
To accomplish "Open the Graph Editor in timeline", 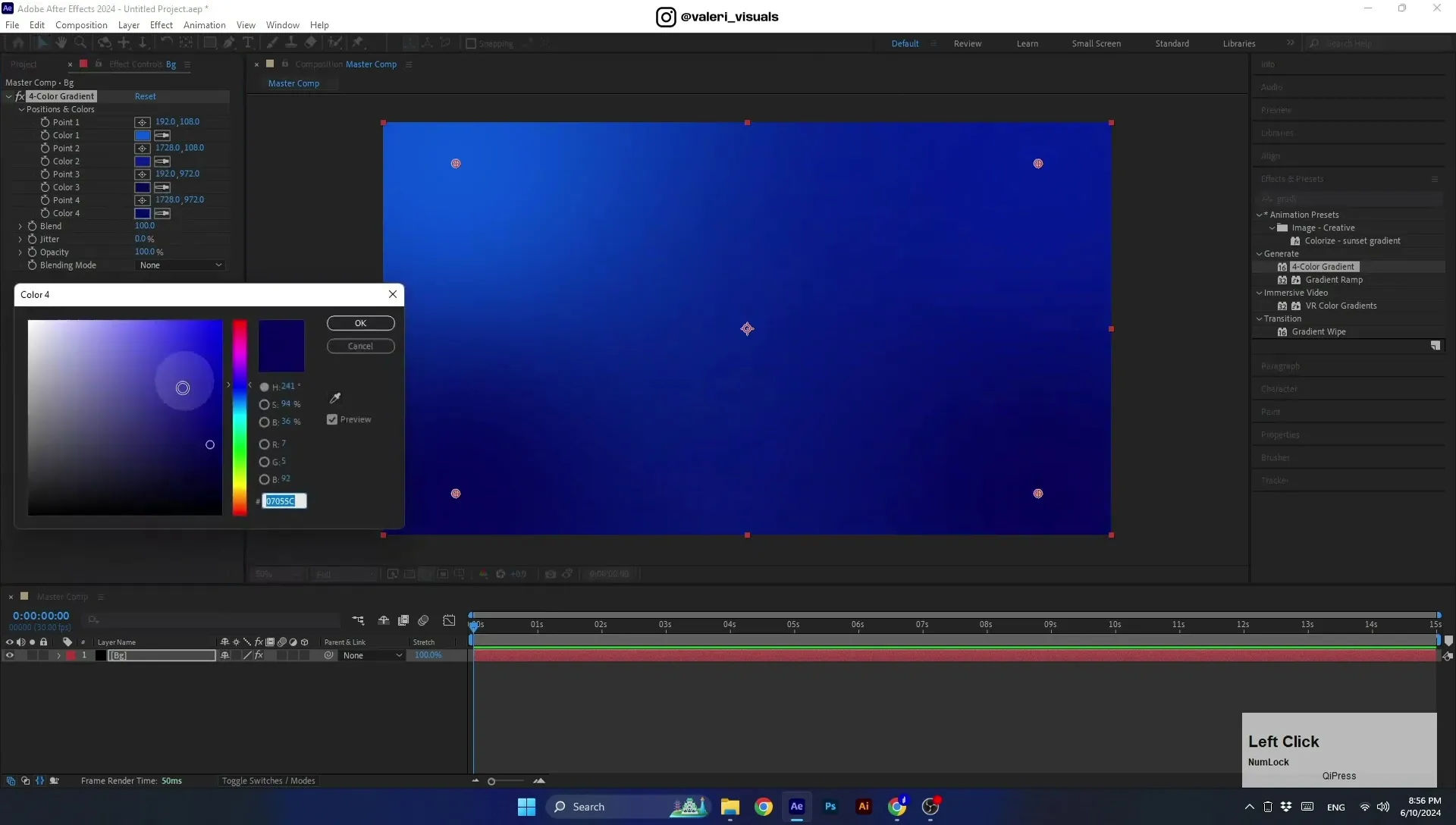I will [449, 620].
